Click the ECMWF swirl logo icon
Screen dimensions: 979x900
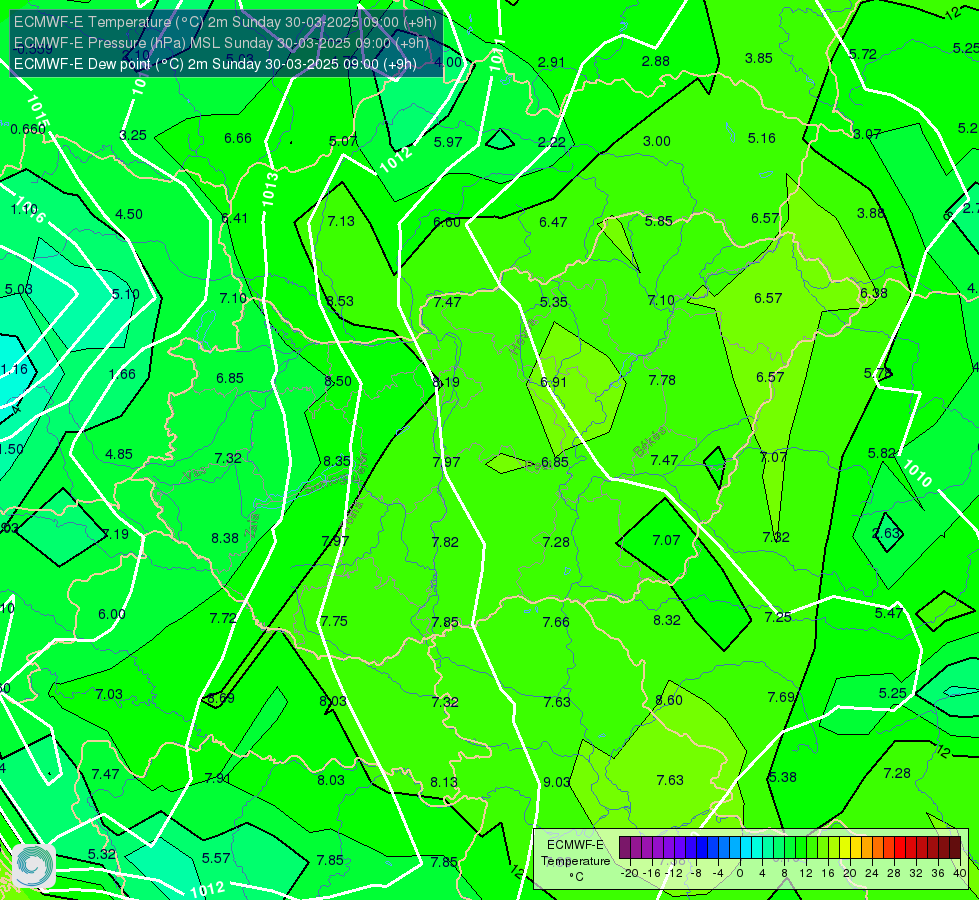[x=34, y=866]
